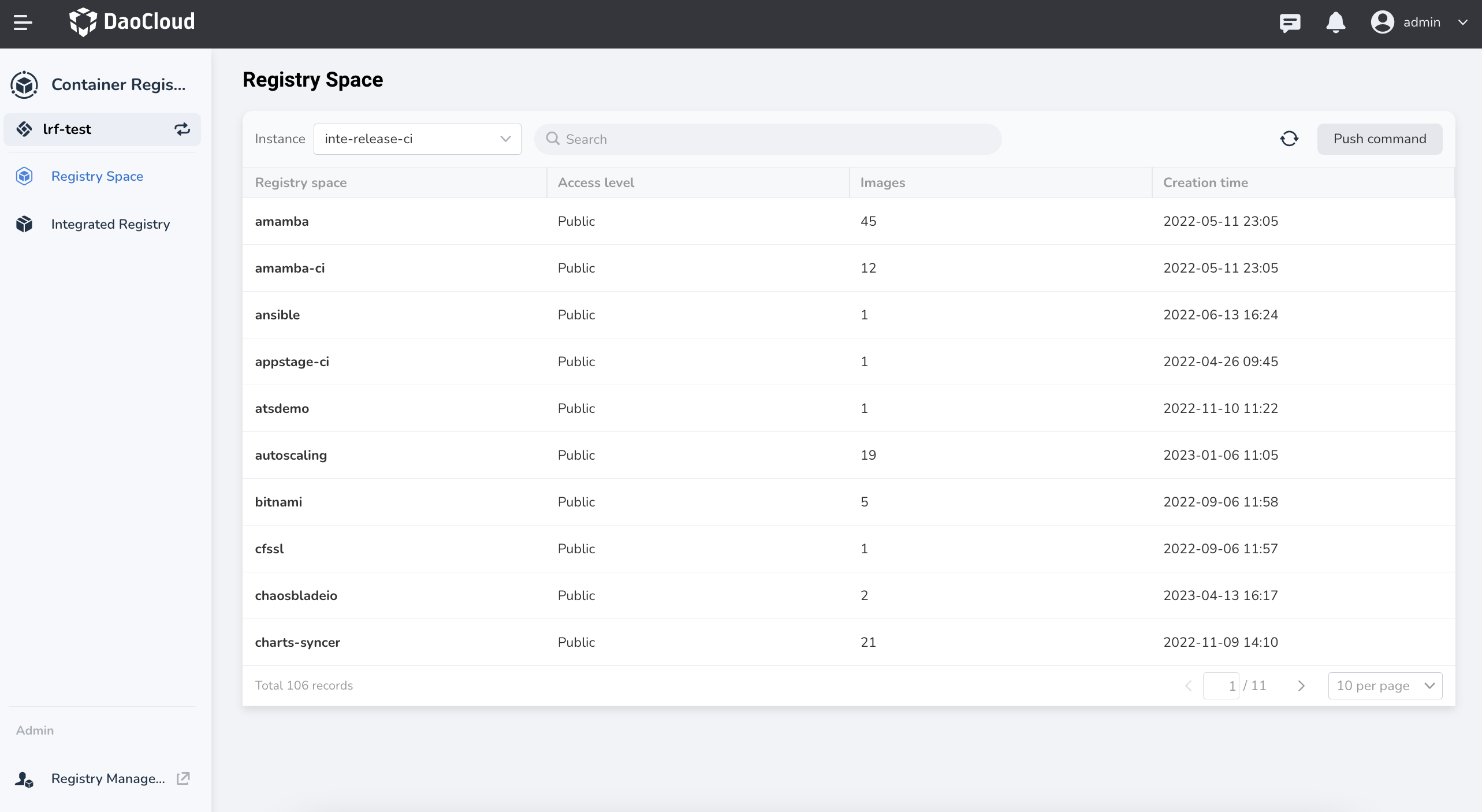The height and width of the screenshot is (812, 1482).
Task: Click creation time 2023-04-13 16:17
Action: (x=1220, y=595)
